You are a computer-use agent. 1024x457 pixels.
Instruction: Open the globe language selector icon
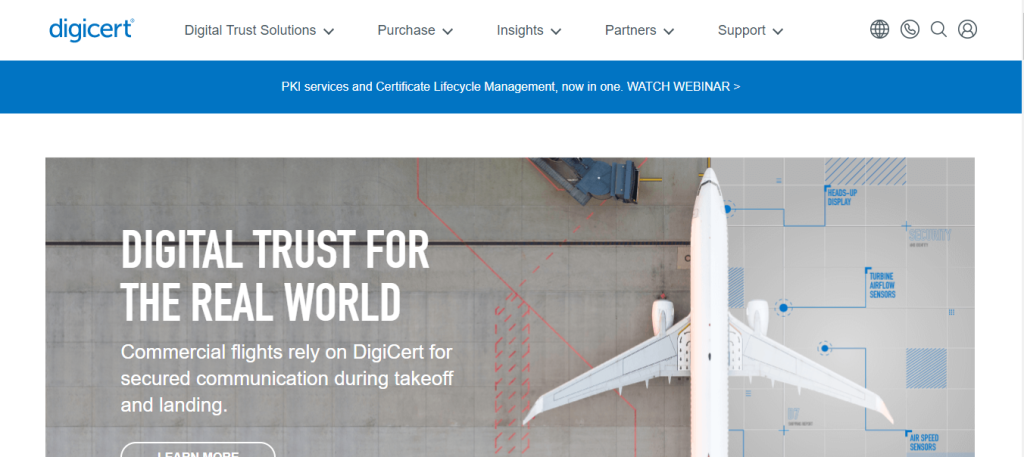click(880, 29)
